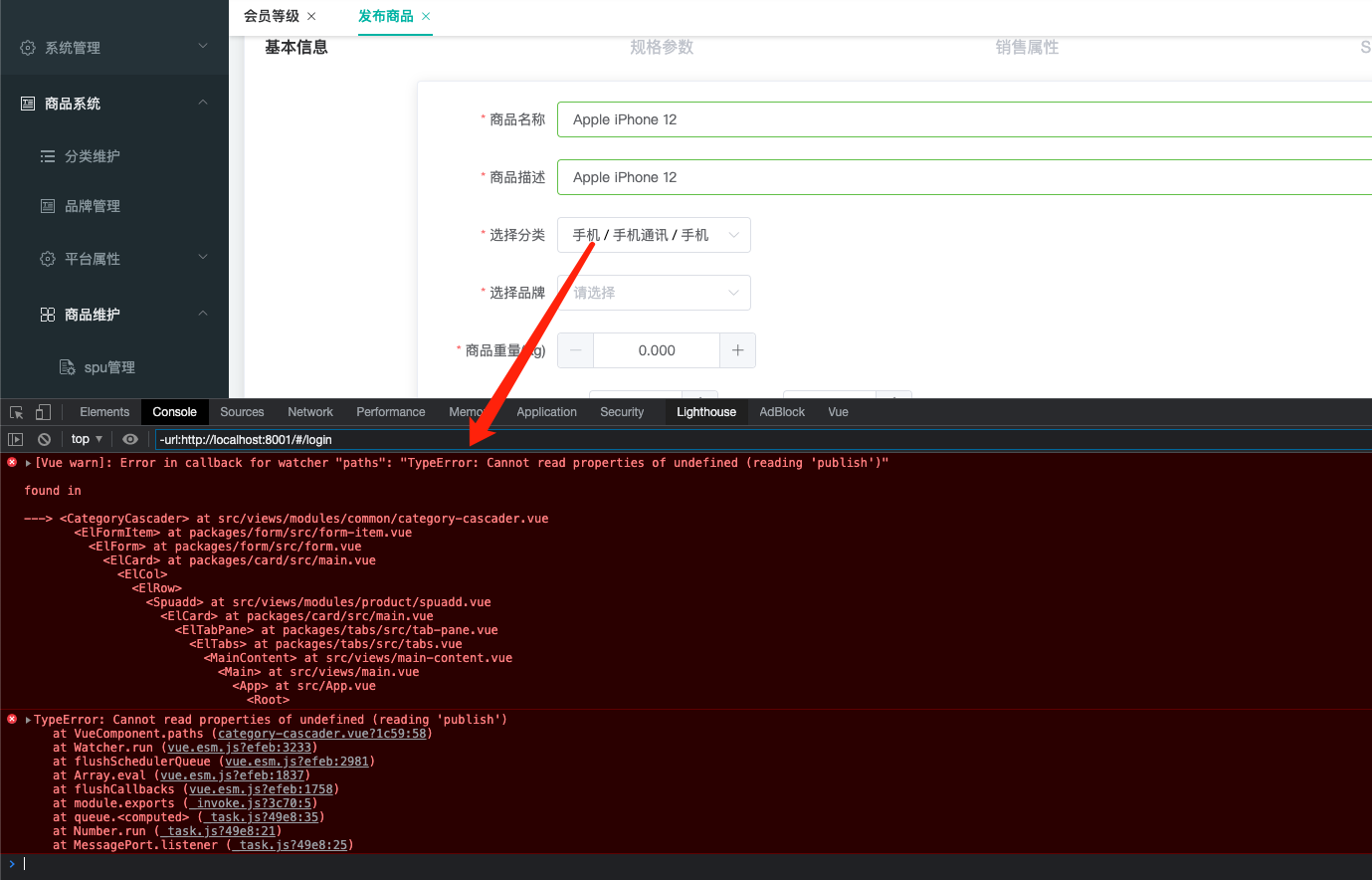
Task: Close the 发布商品 tab
Action: point(426,16)
